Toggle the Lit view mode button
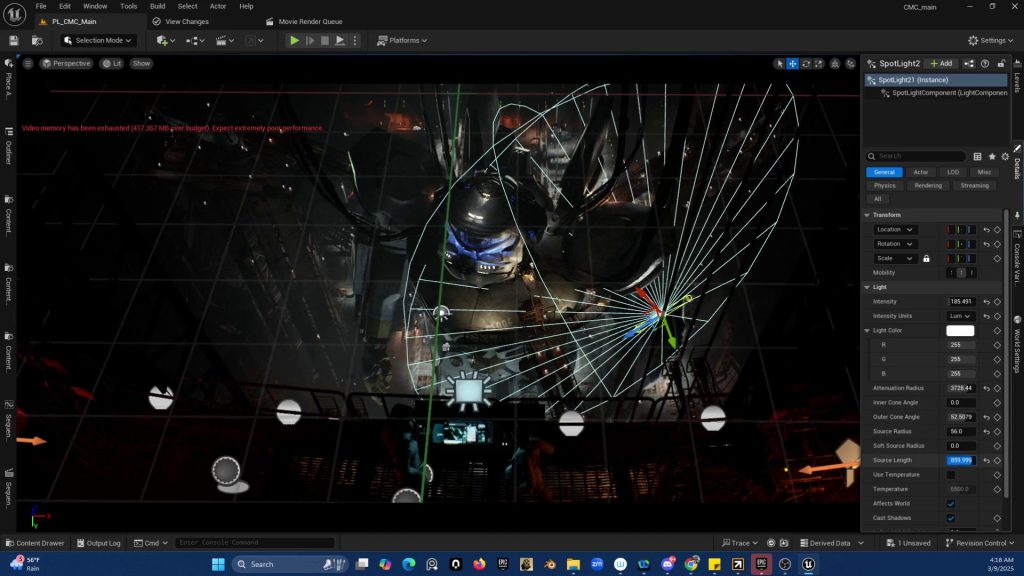The height and width of the screenshot is (576, 1024). click(x=112, y=63)
